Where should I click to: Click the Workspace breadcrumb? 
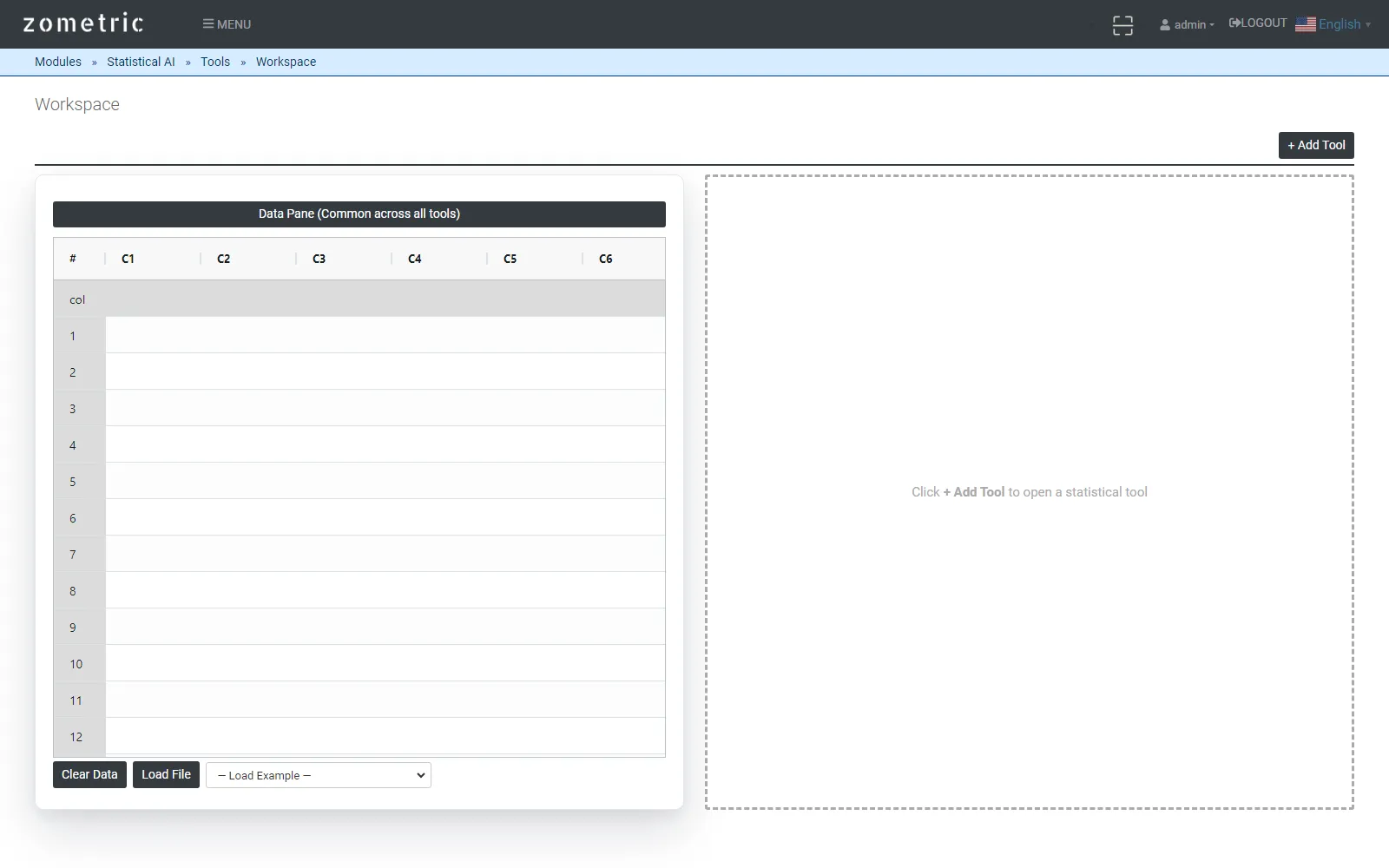click(x=286, y=62)
